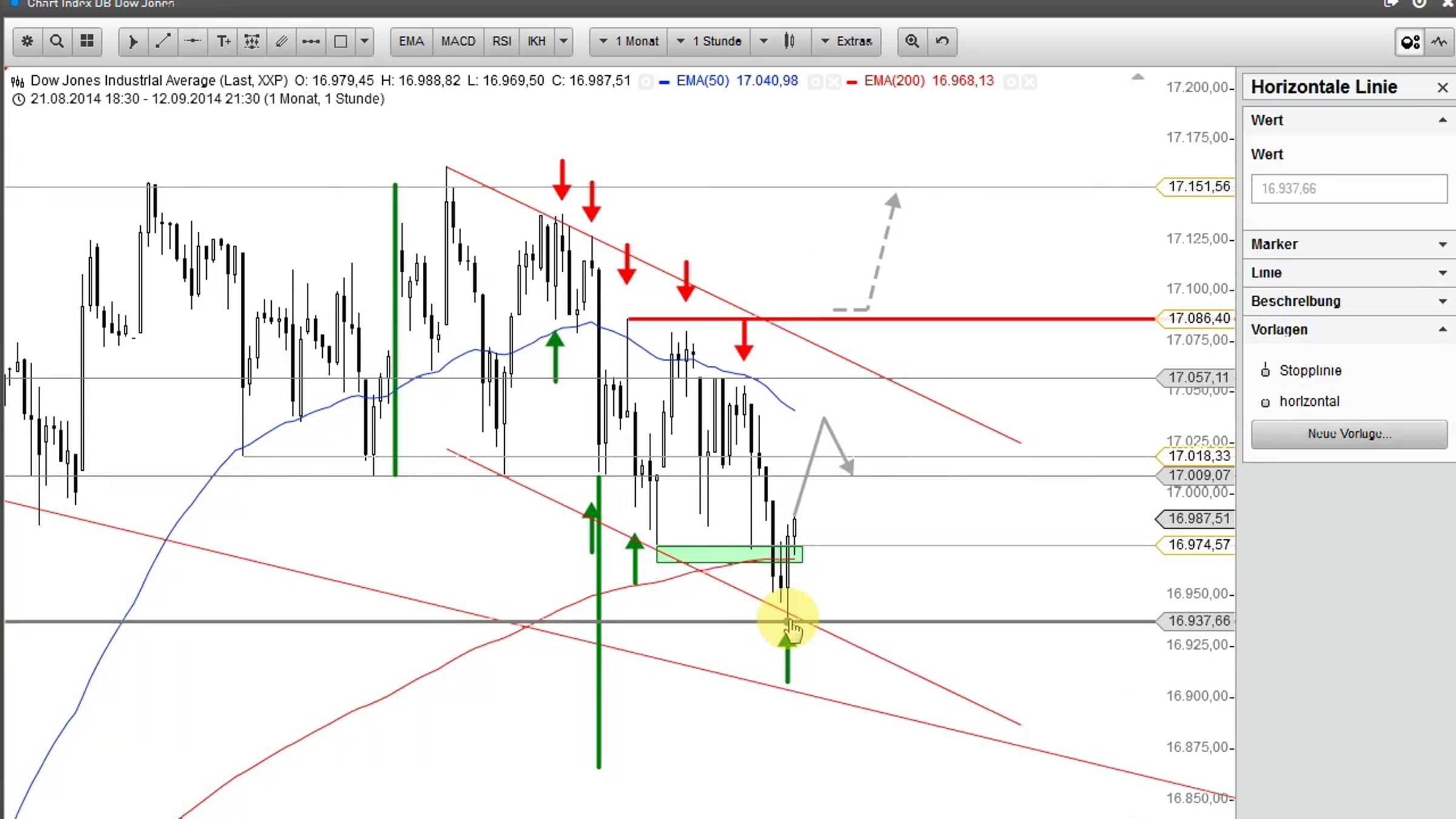
Task: Select the rectangle shape tool
Action: [341, 41]
